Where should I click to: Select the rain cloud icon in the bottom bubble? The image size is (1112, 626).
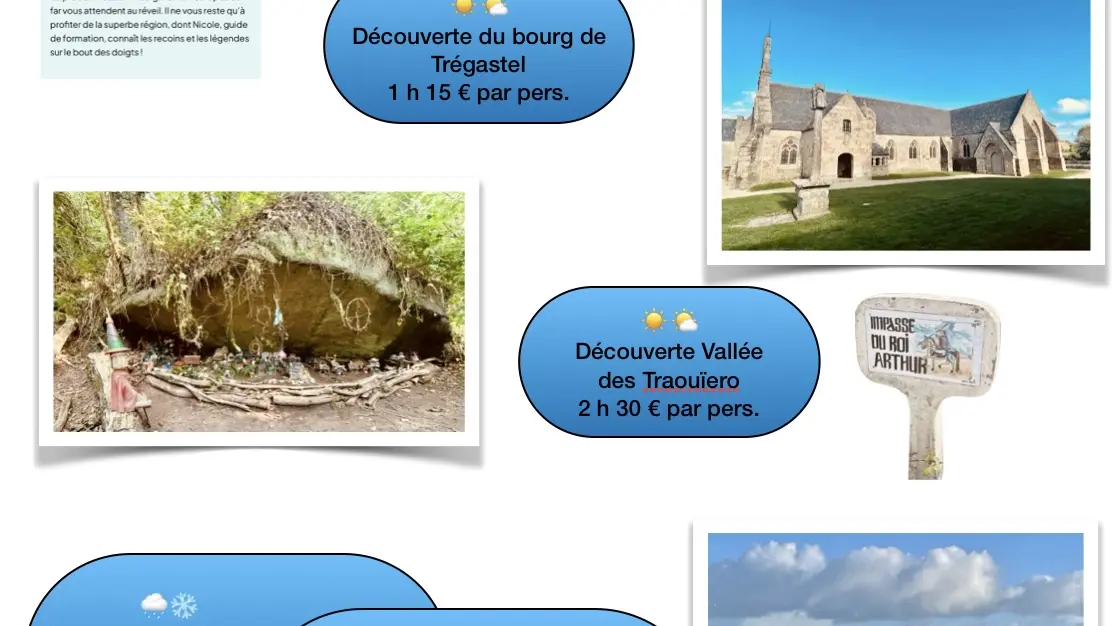pyautogui.click(x=153, y=604)
